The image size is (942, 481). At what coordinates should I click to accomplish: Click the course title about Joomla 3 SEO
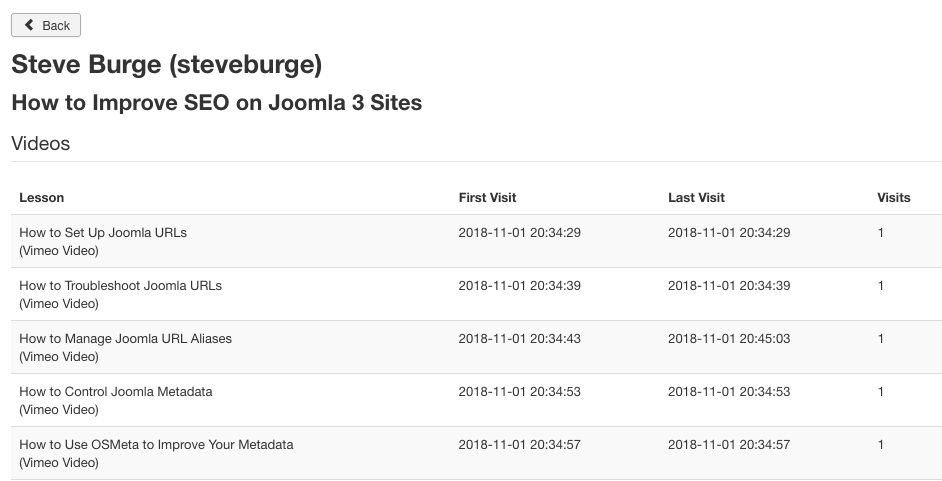pos(216,102)
